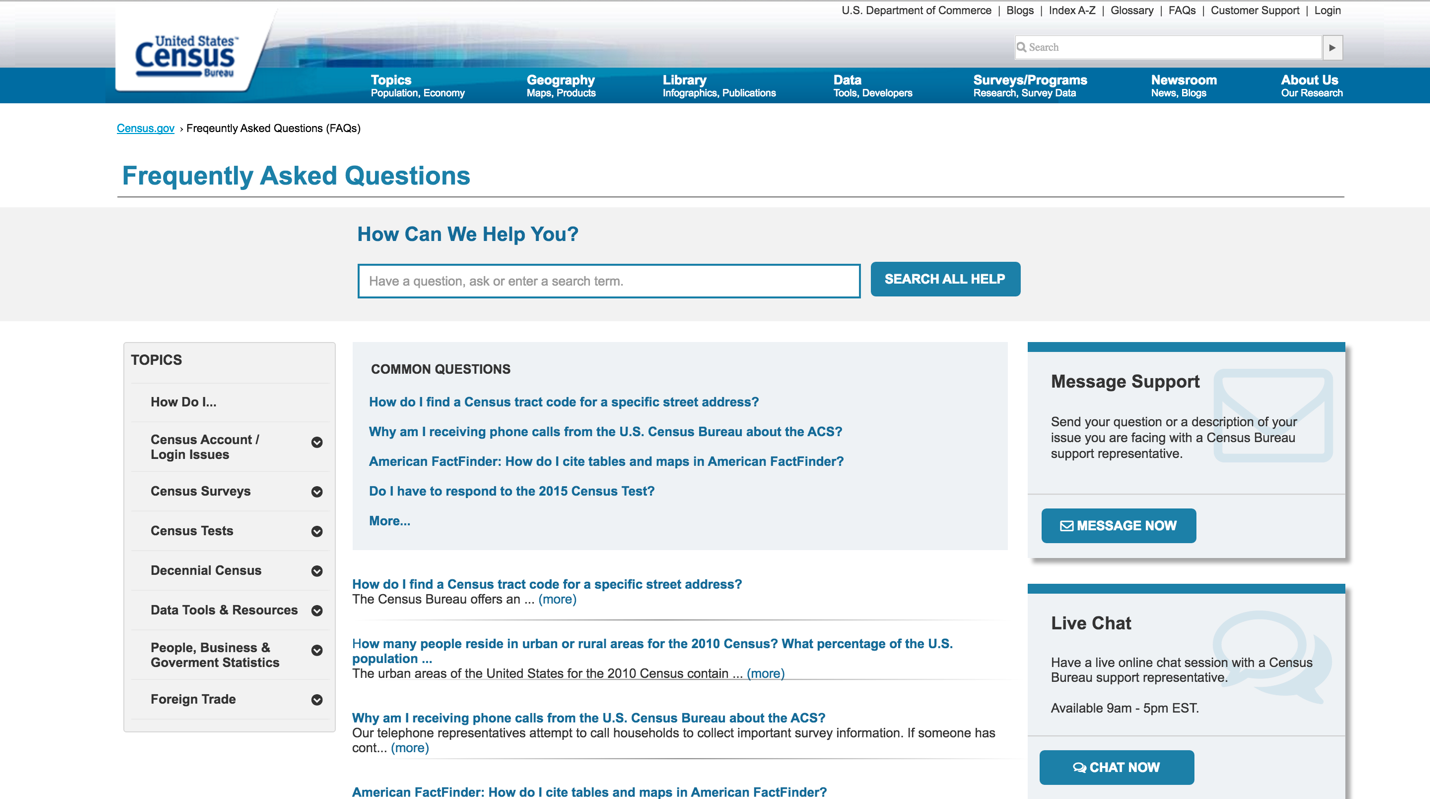1430x799 pixels.
Task: Open the 2015 Census Test question
Action: click(x=512, y=492)
